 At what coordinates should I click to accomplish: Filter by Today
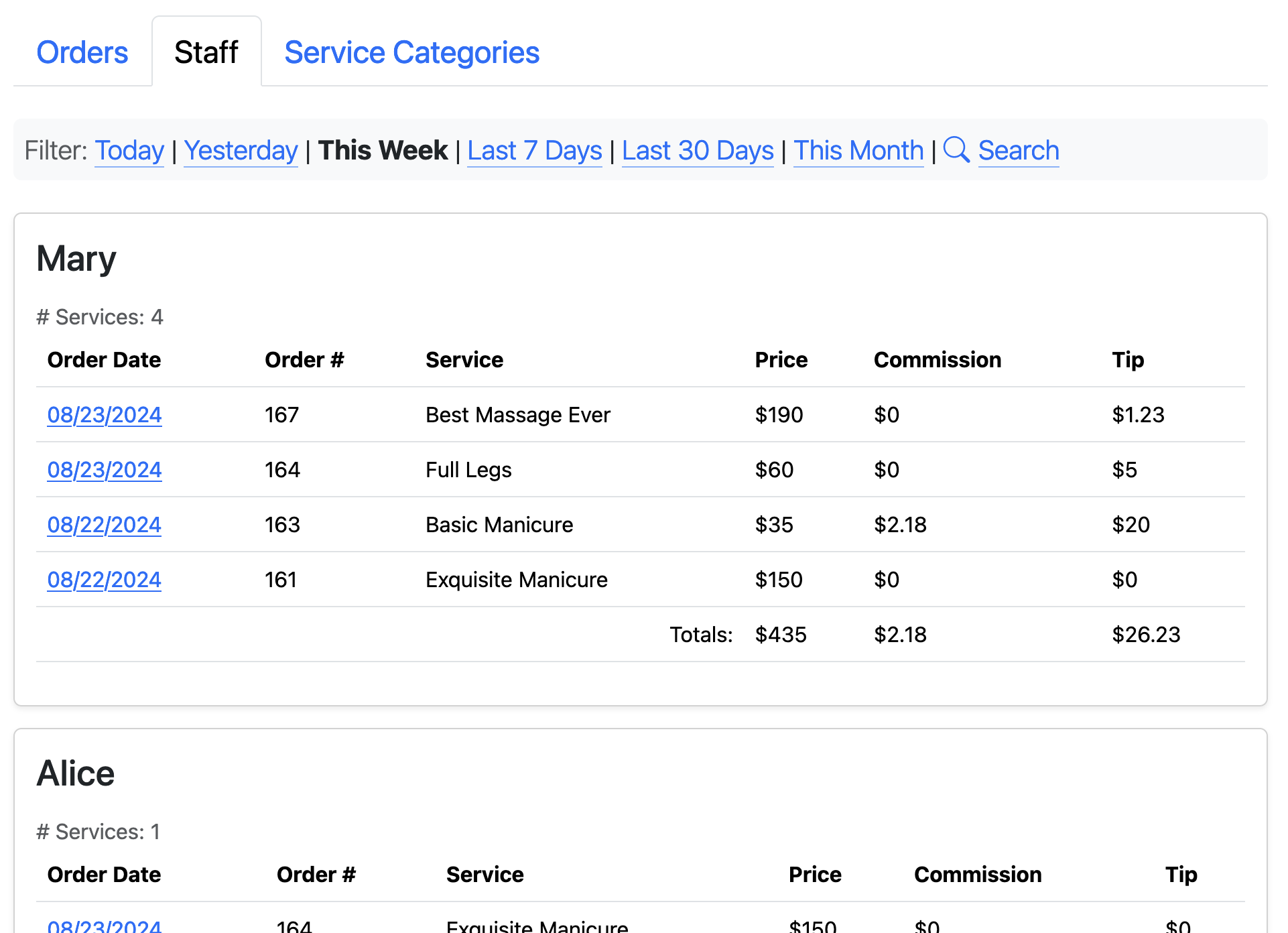129,150
